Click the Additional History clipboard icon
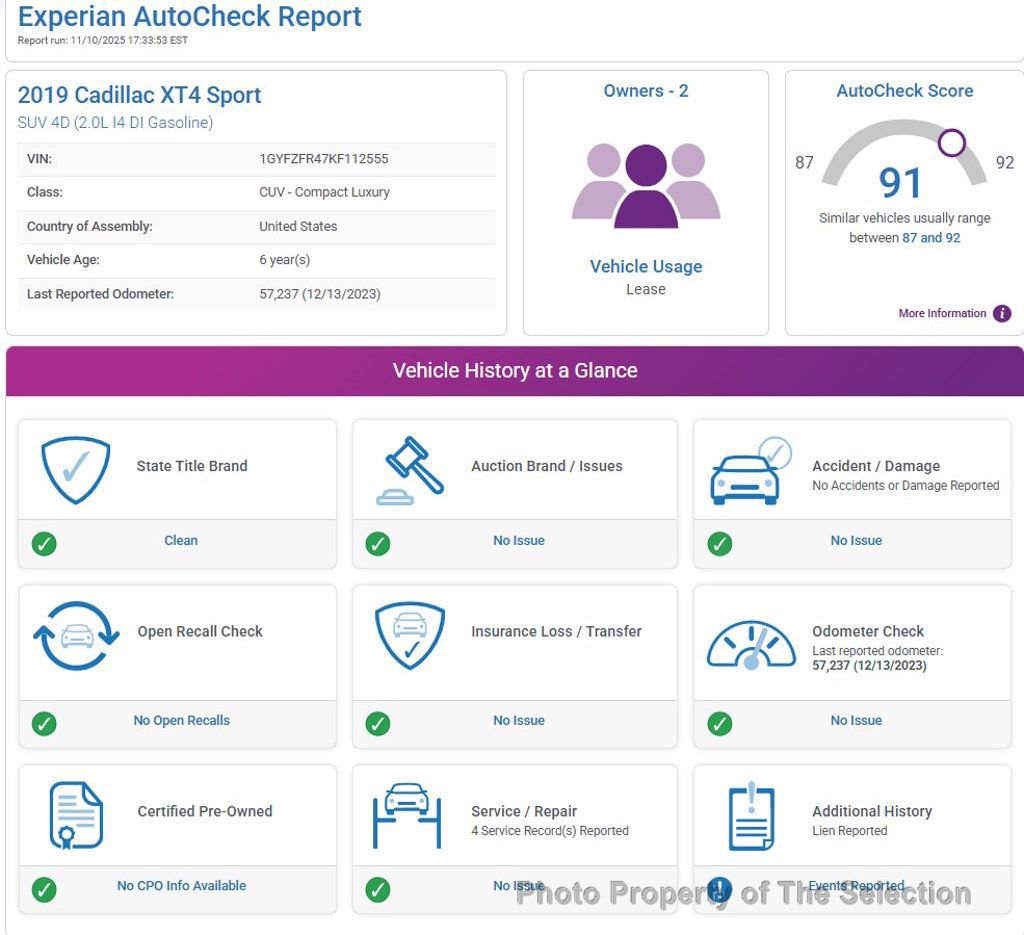The image size is (1024, 935). point(751,815)
